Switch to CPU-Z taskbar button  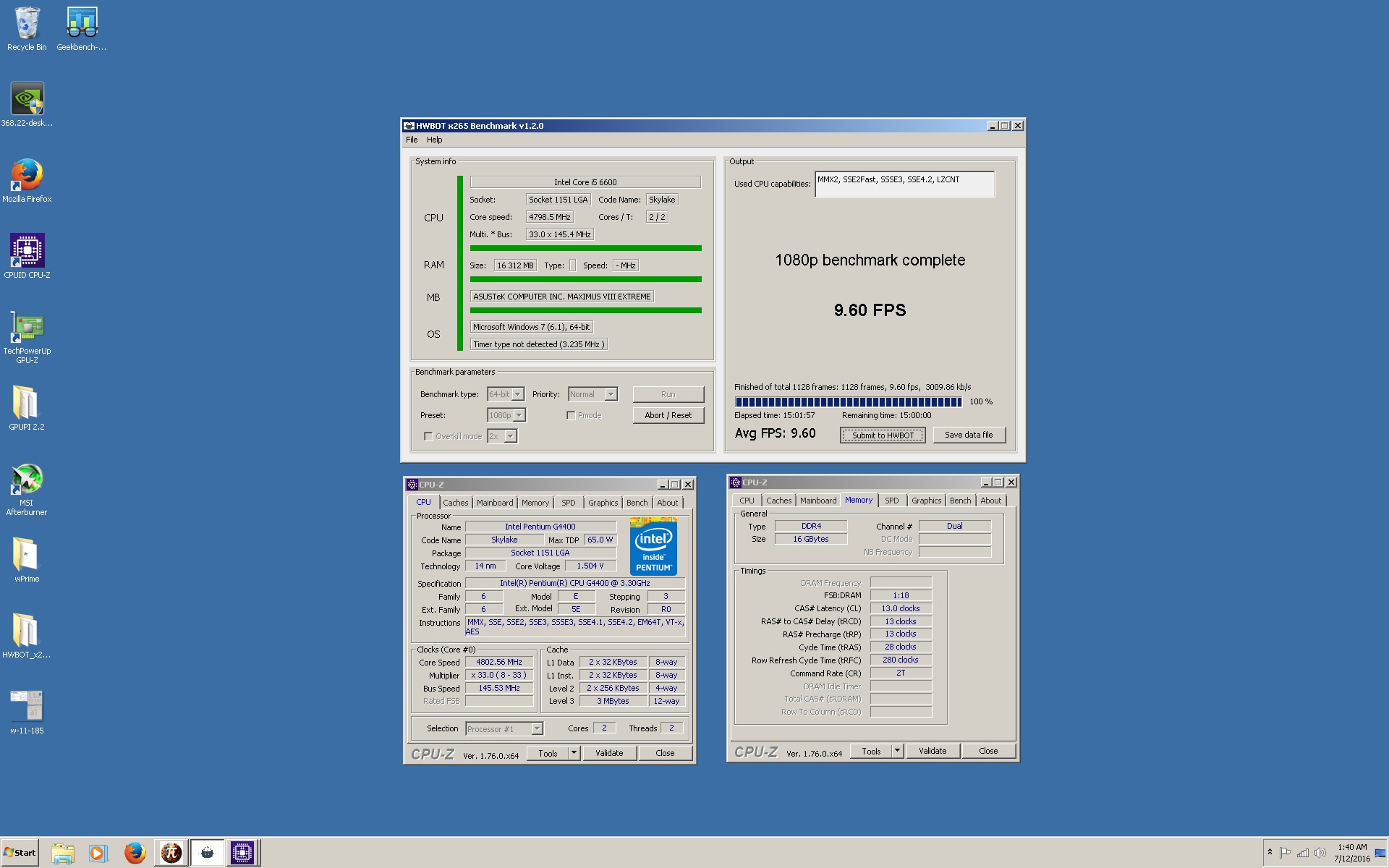tap(242, 853)
